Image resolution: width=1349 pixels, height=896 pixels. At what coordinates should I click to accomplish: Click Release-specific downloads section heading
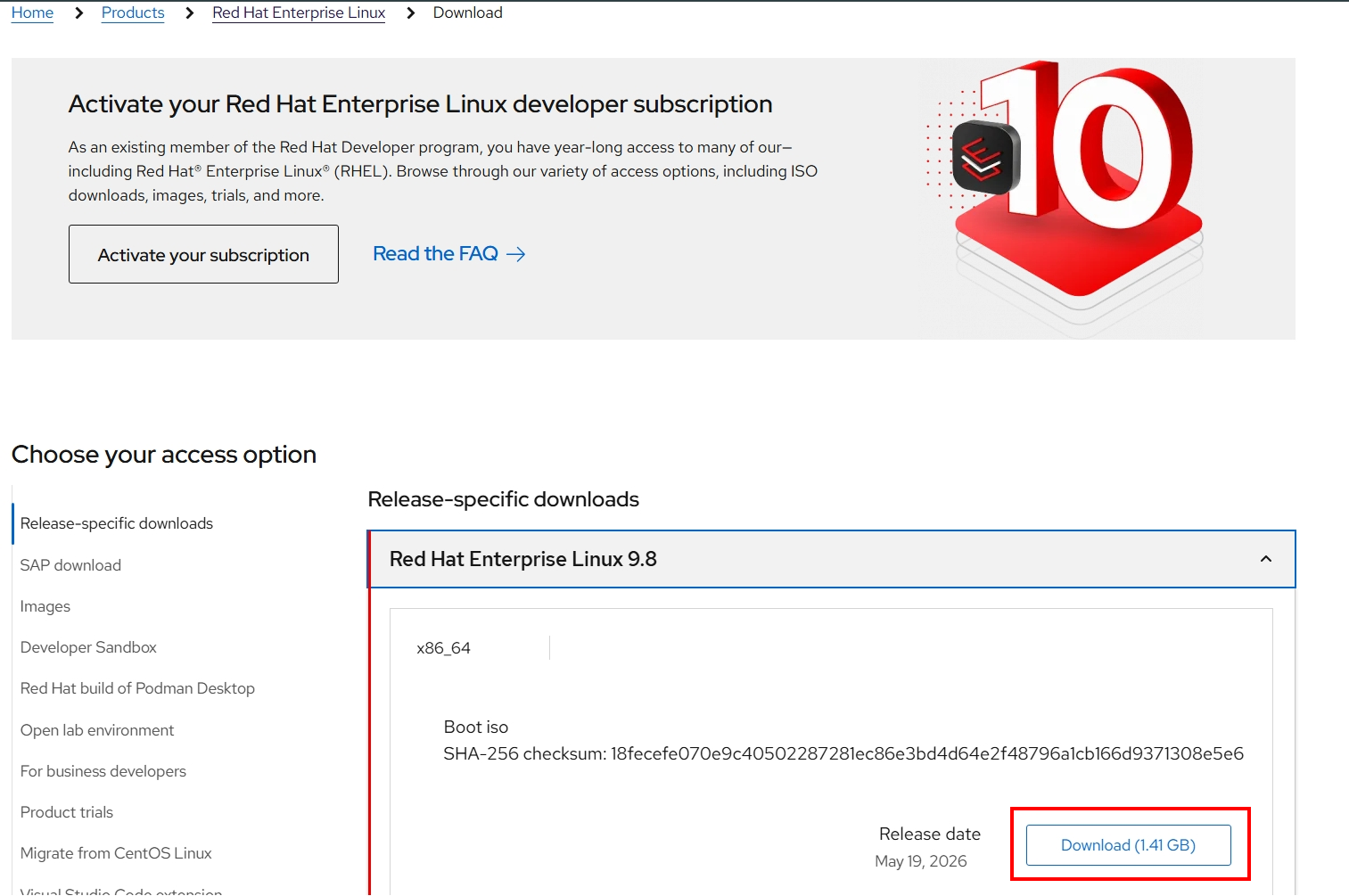[504, 499]
